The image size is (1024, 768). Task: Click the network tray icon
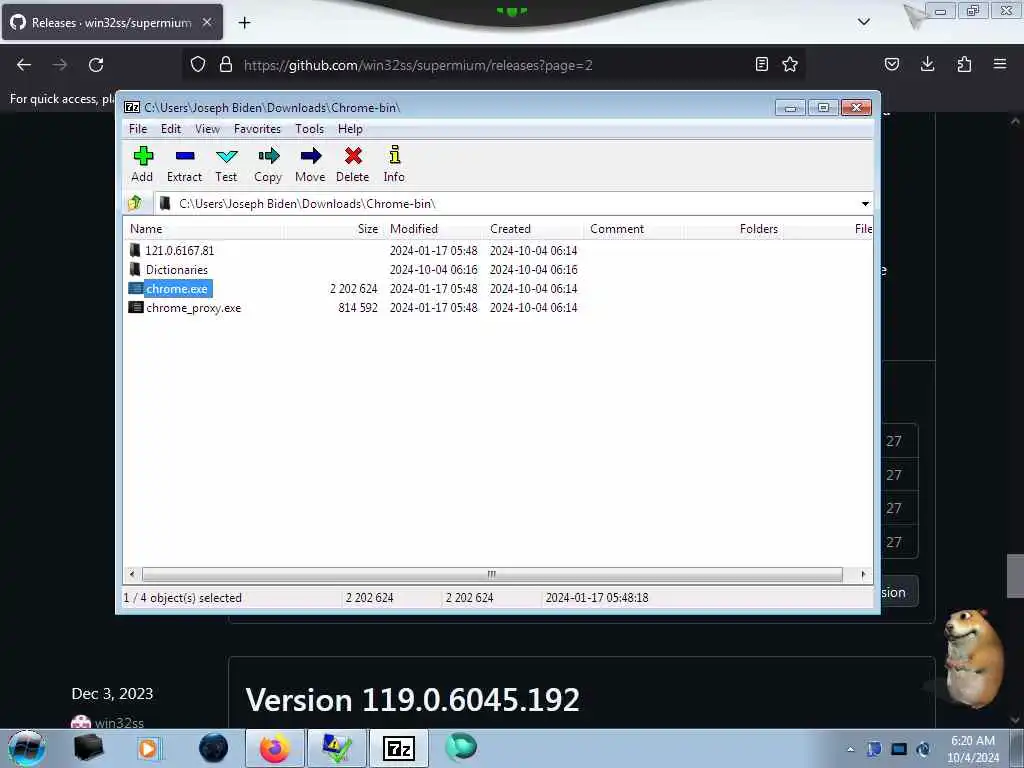[x=899, y=749]
